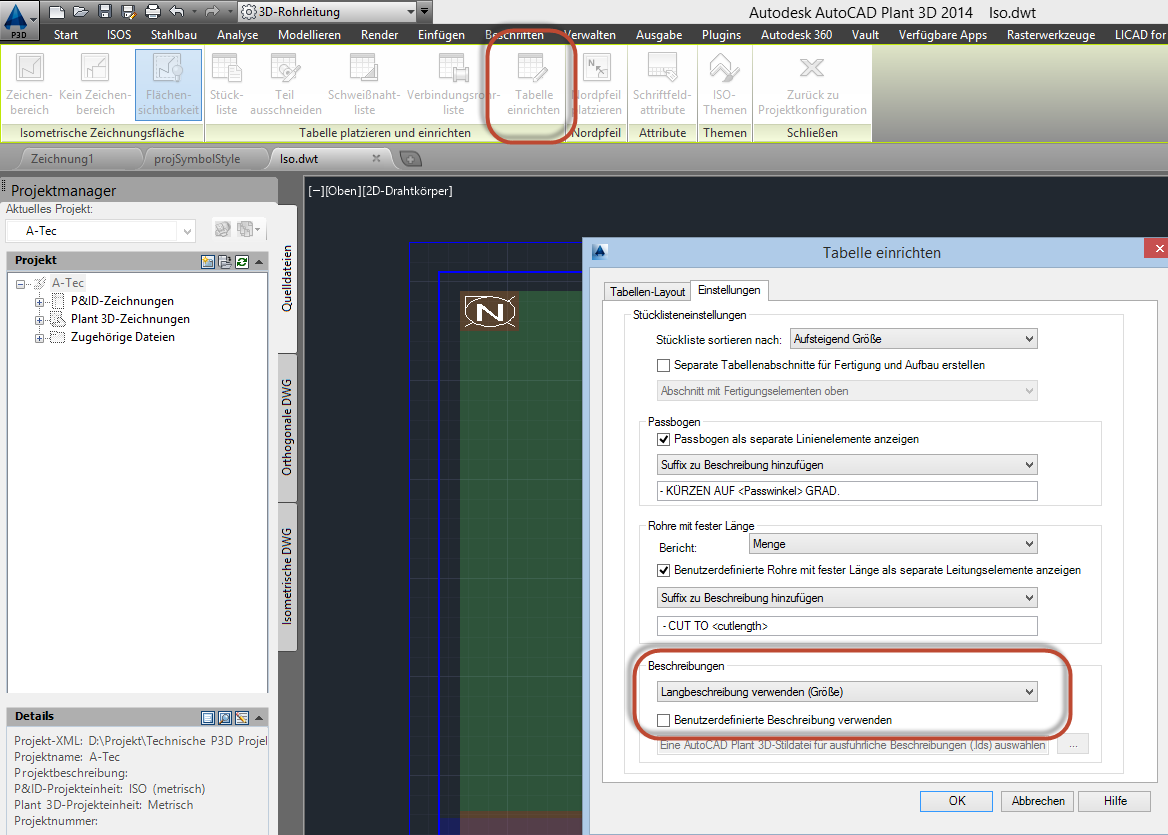Open the P3D application menu button
Screen dimensions: 1168x835
click(19, 20)
